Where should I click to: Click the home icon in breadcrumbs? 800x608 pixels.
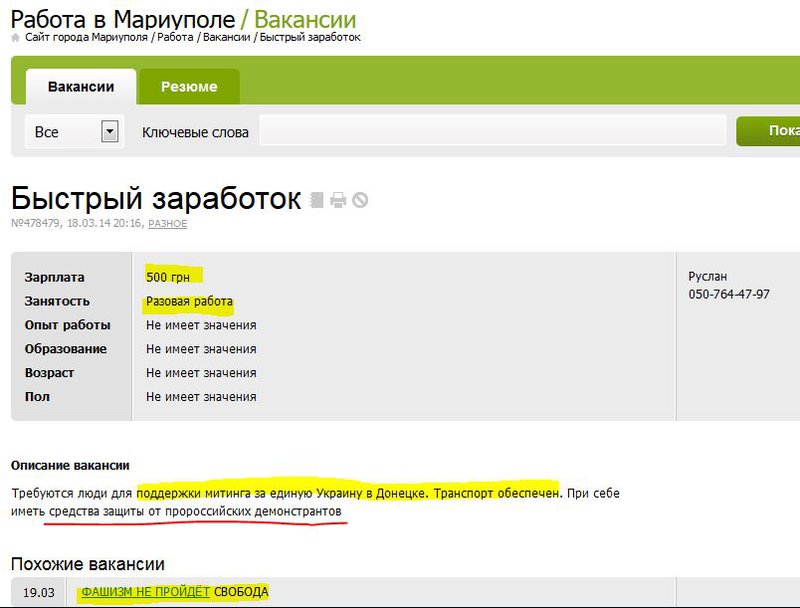pyautogui.click(x=16, y=37)
